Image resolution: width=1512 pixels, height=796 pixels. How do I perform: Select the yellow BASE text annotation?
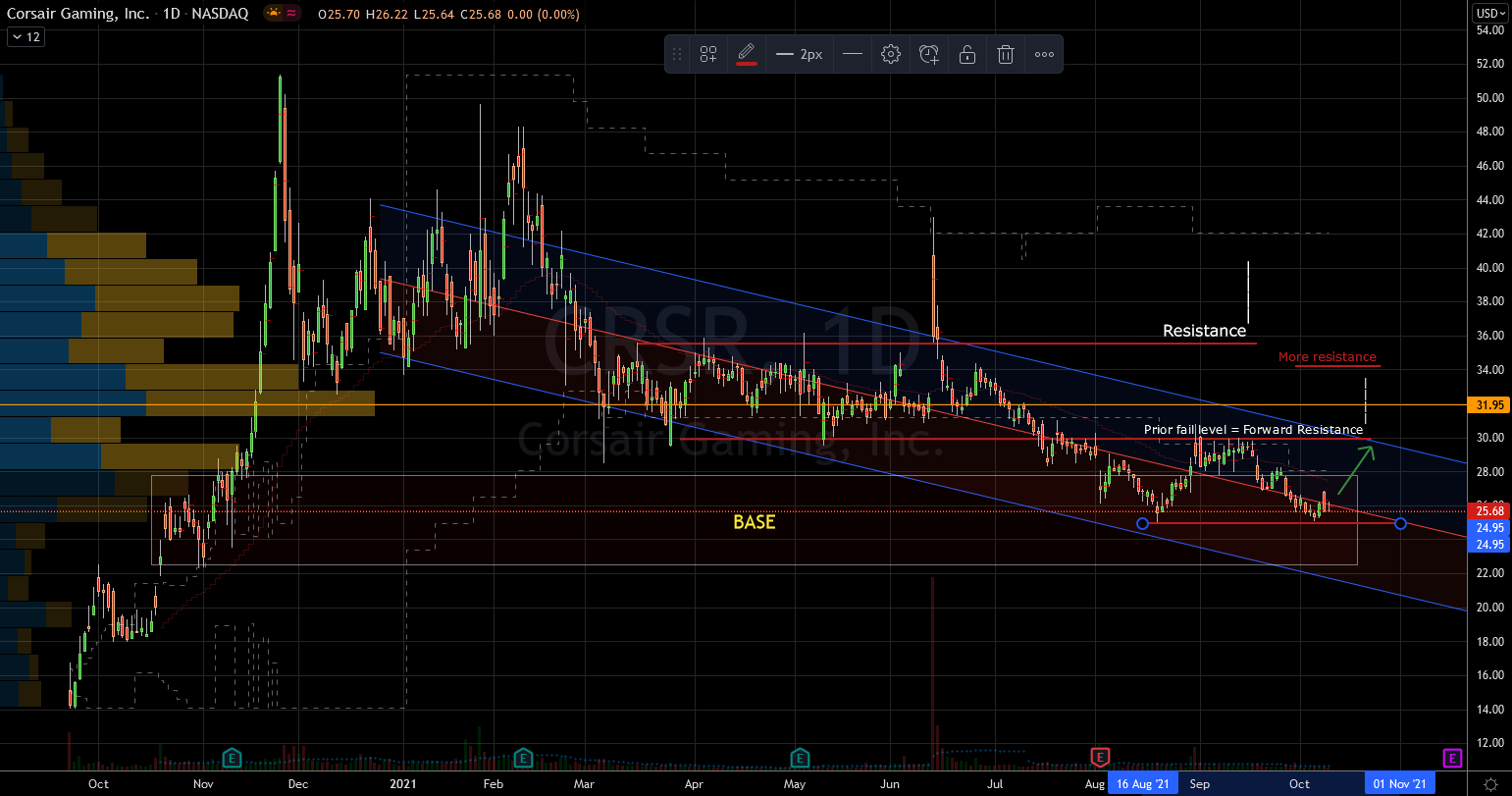[755, 522]
